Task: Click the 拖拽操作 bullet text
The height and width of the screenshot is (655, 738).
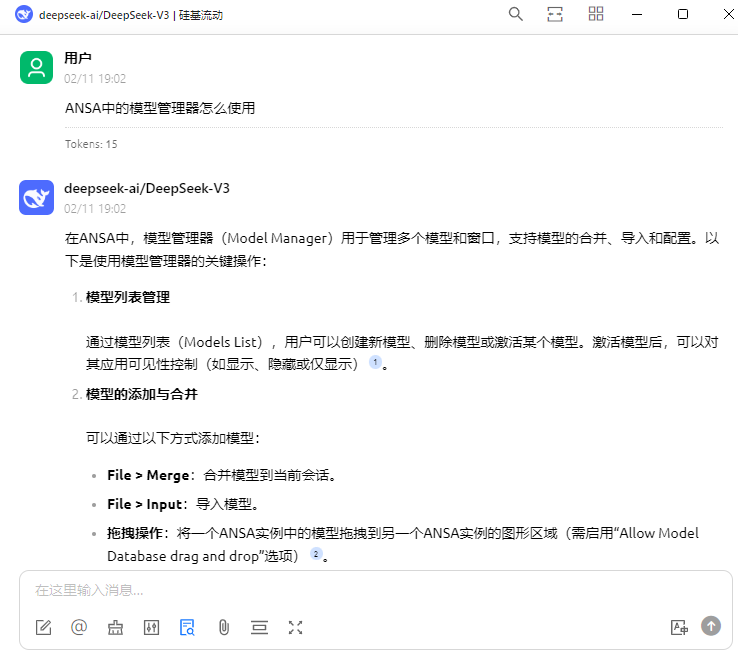Action: (x=403, y=544)
